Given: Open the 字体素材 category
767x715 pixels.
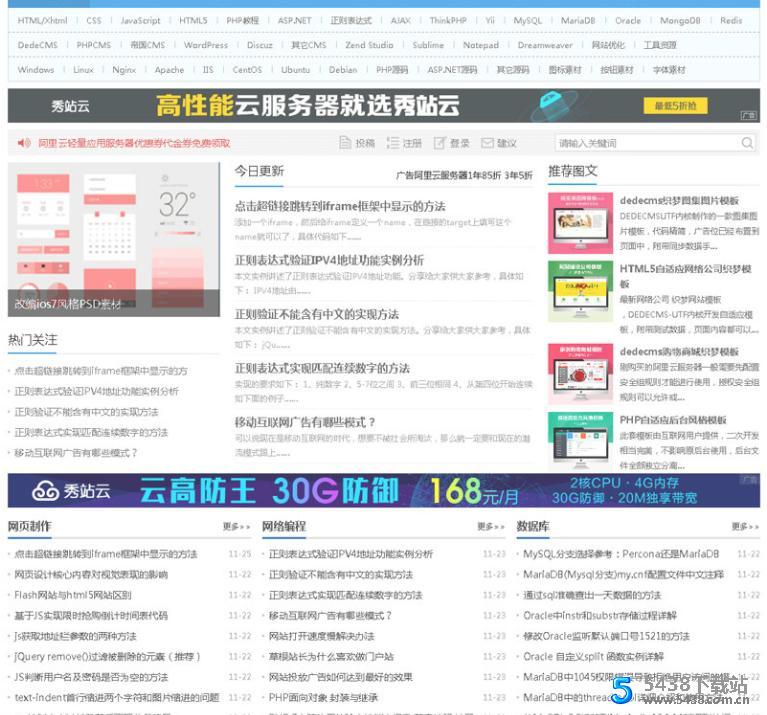Looking at the screenshot, I should pyautogui.click(x=669, y=70).
